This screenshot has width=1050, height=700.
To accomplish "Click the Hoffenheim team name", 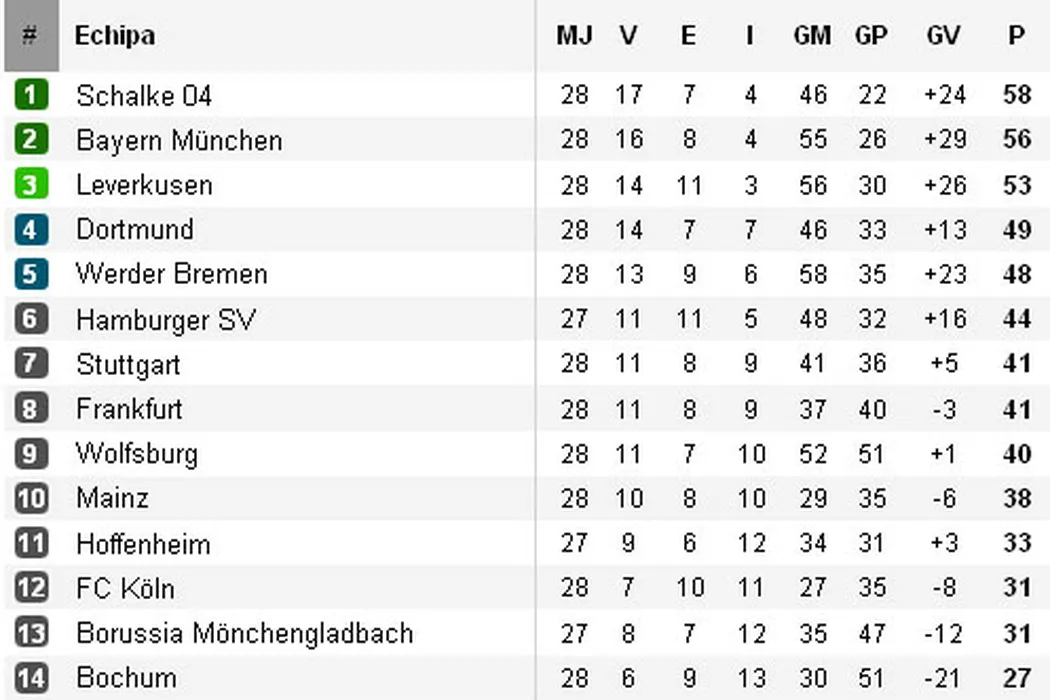I will [x=143, y=544].
